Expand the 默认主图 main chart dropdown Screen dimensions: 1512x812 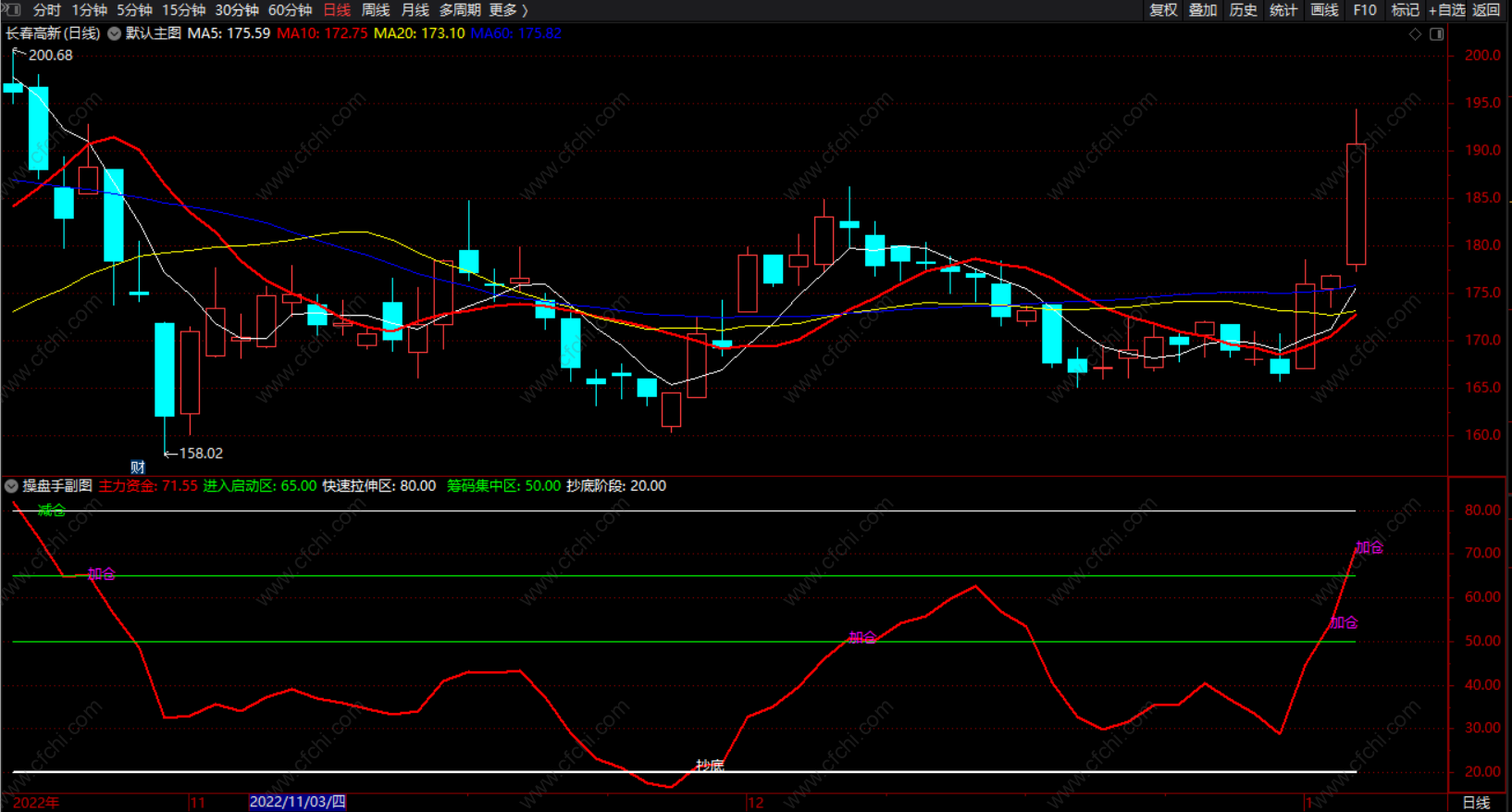click(x=115, y=33)
